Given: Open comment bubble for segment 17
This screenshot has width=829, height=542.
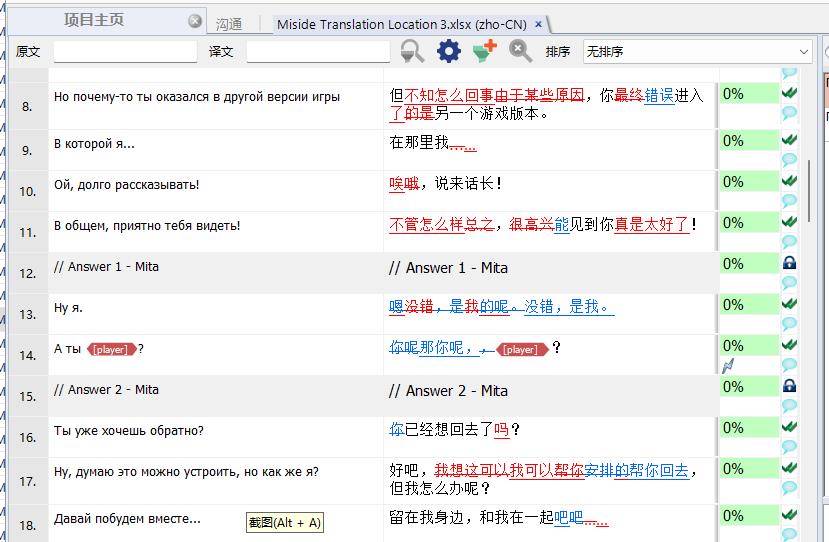Looking at the screenshot, I should click(789, 488).
